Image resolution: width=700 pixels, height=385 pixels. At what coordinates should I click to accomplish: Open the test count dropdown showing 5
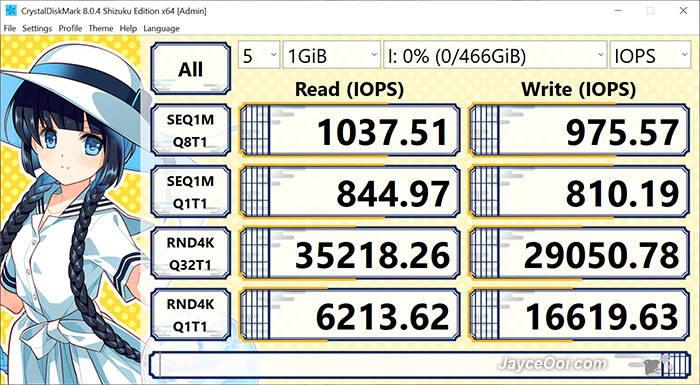click(x=259, y=55)
